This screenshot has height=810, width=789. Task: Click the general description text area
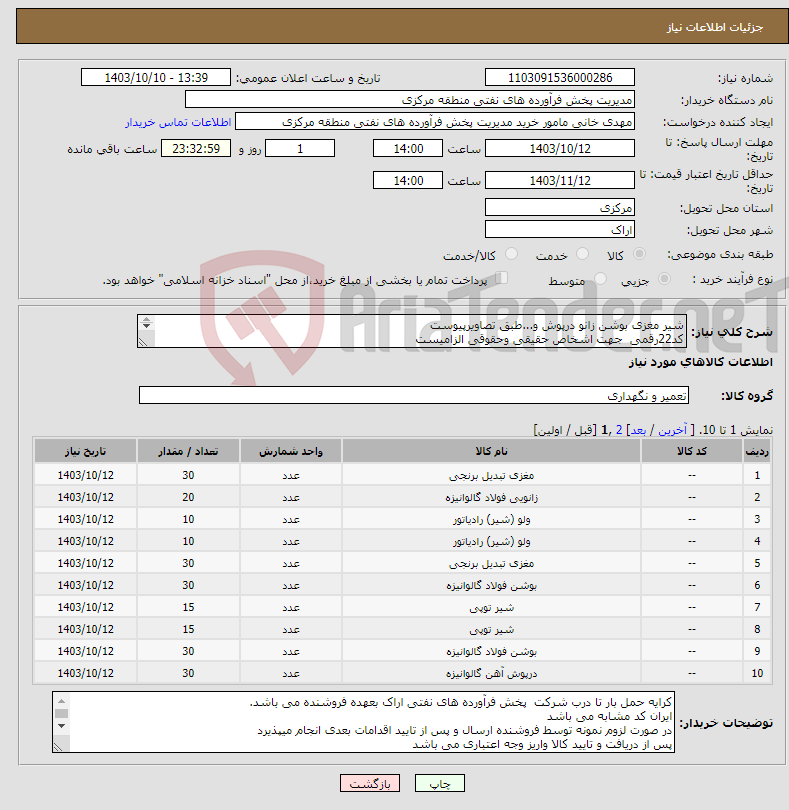pos(412,331)
